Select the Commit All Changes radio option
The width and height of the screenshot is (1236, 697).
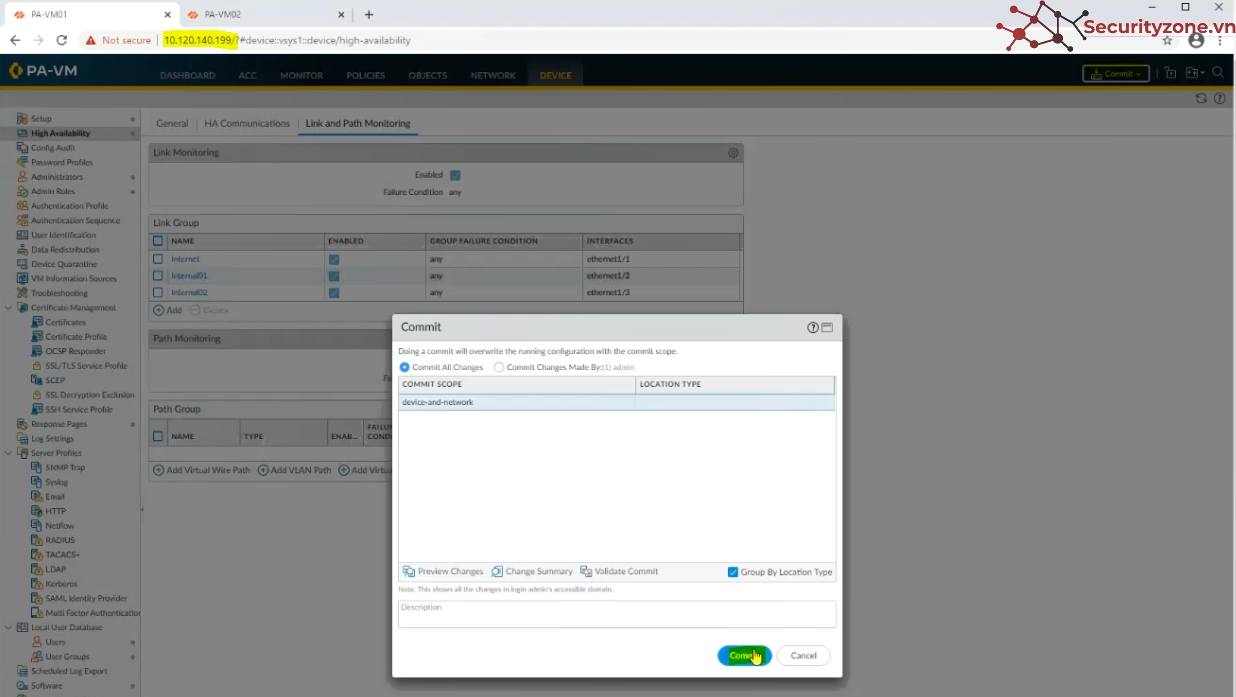pos(404,367)
